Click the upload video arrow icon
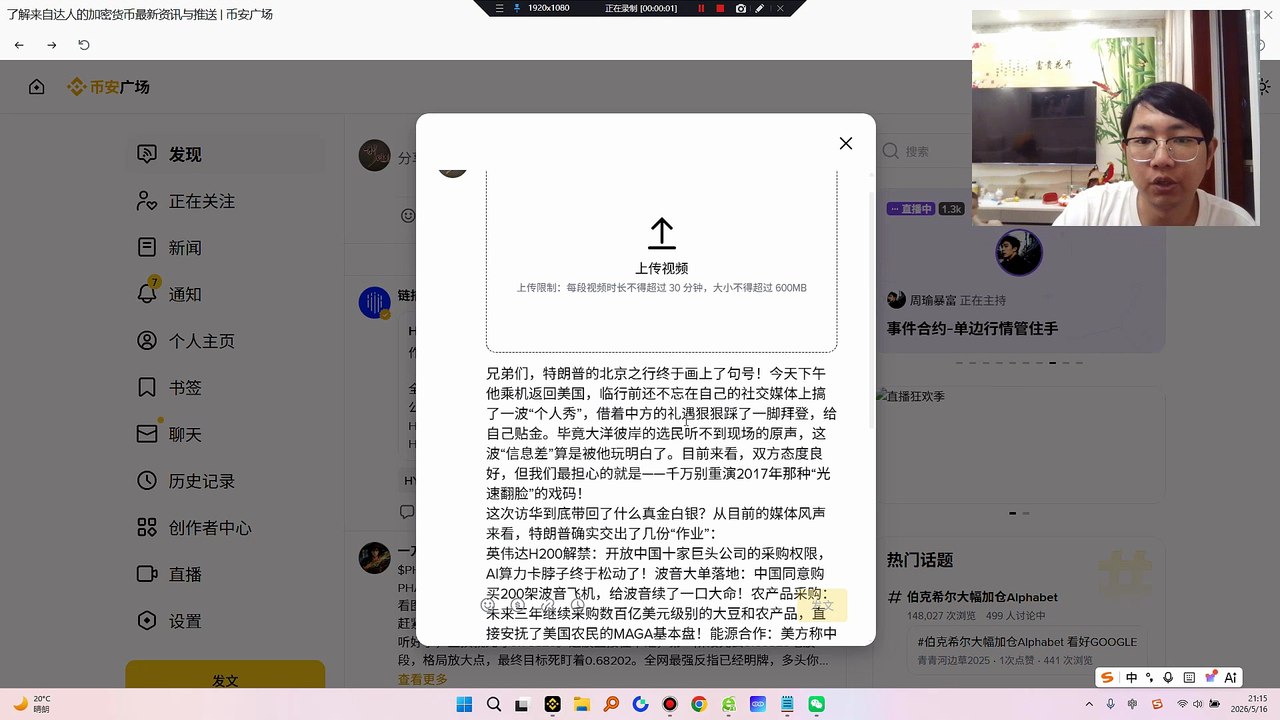This screenshot has height=720, width=1280. click(661, 234)
